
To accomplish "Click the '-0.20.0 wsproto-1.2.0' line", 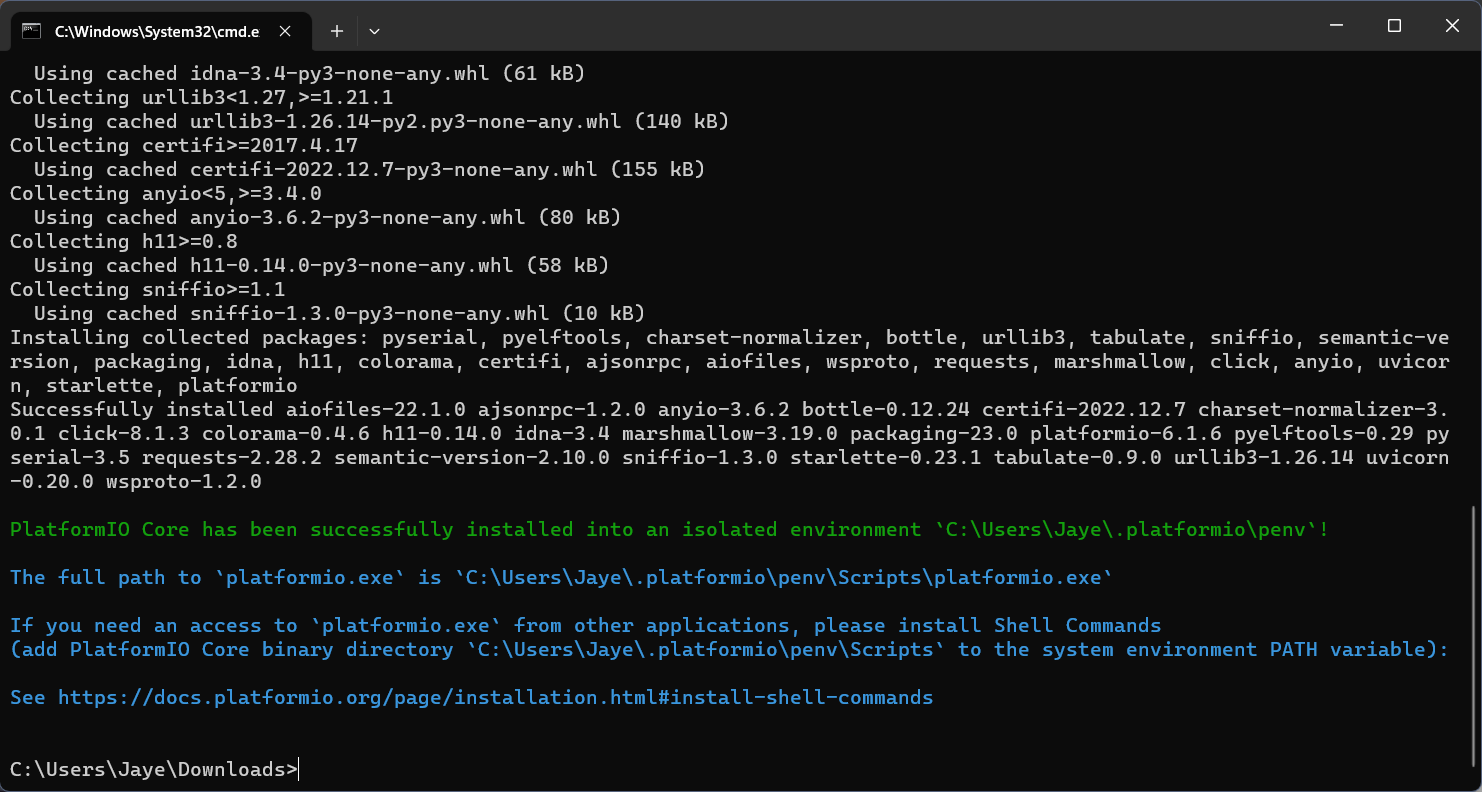I will pos(135,481).
